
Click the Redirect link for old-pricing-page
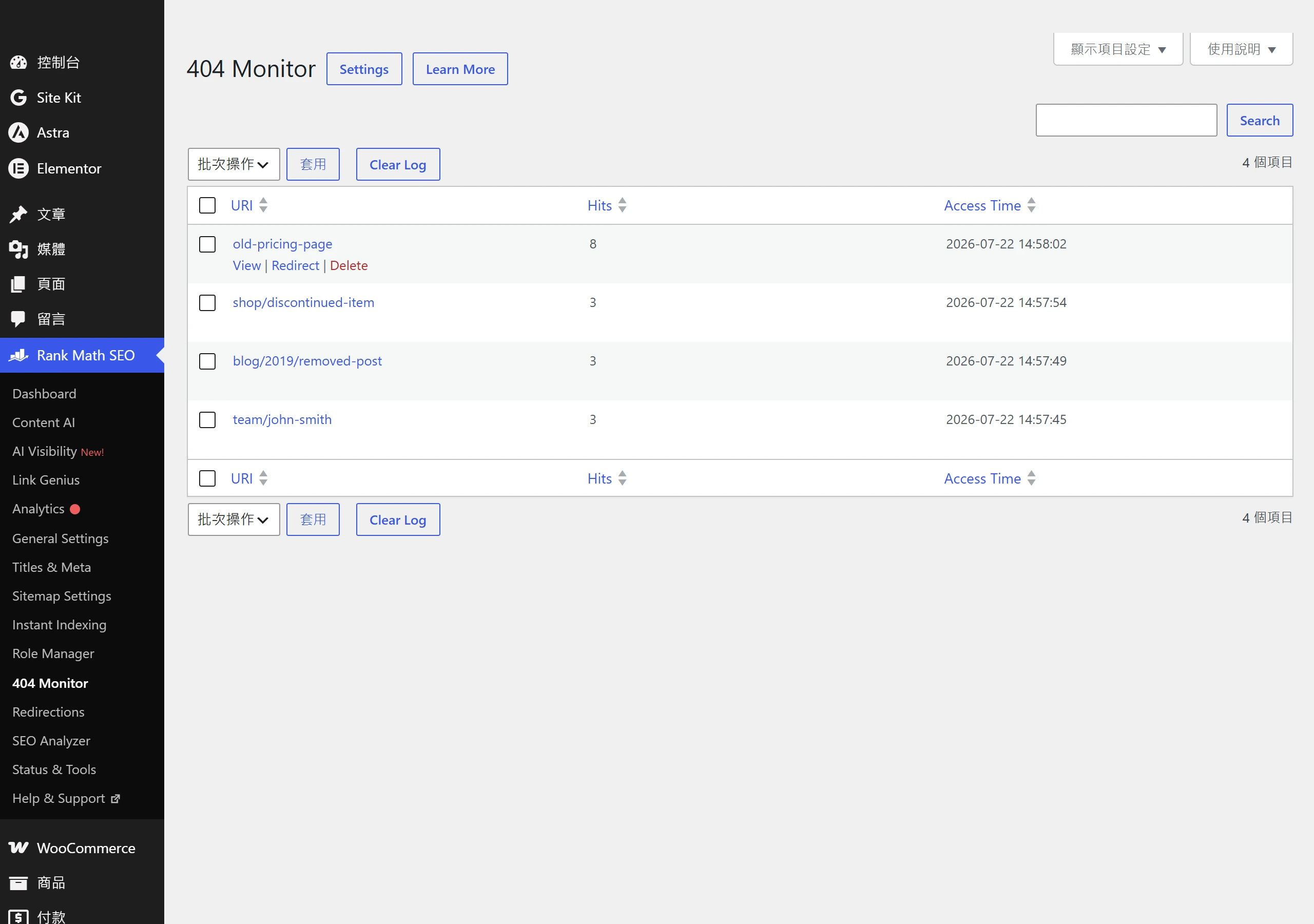(x=295, y=265)
